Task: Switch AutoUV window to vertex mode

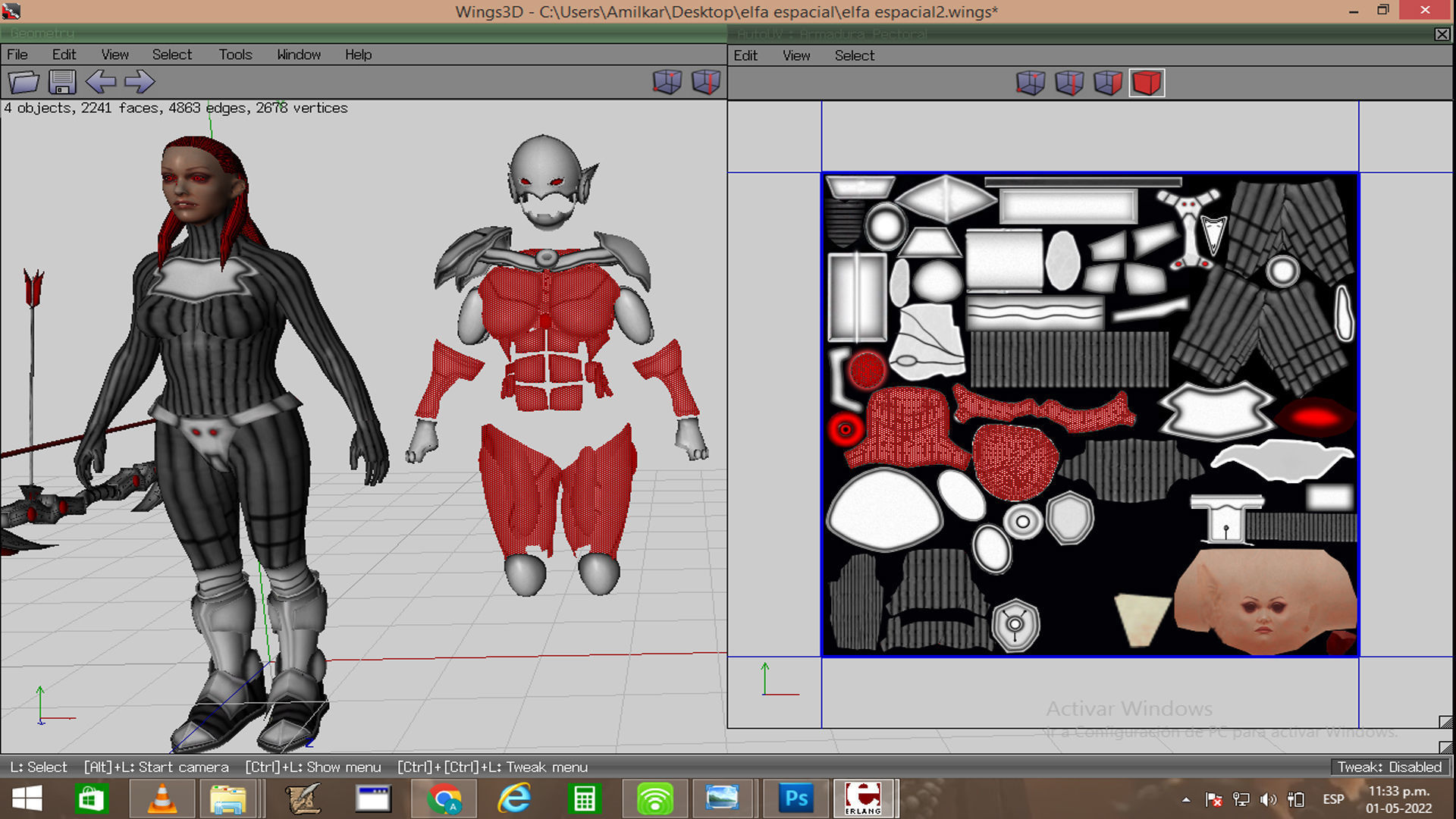Action: (x=1031, y=83)
